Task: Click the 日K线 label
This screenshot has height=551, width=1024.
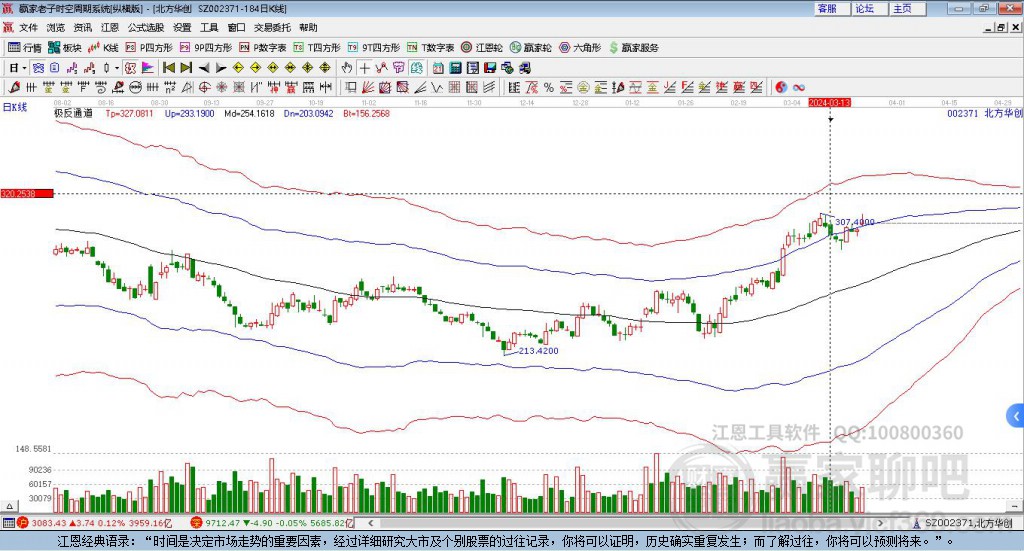Action: 15,108
